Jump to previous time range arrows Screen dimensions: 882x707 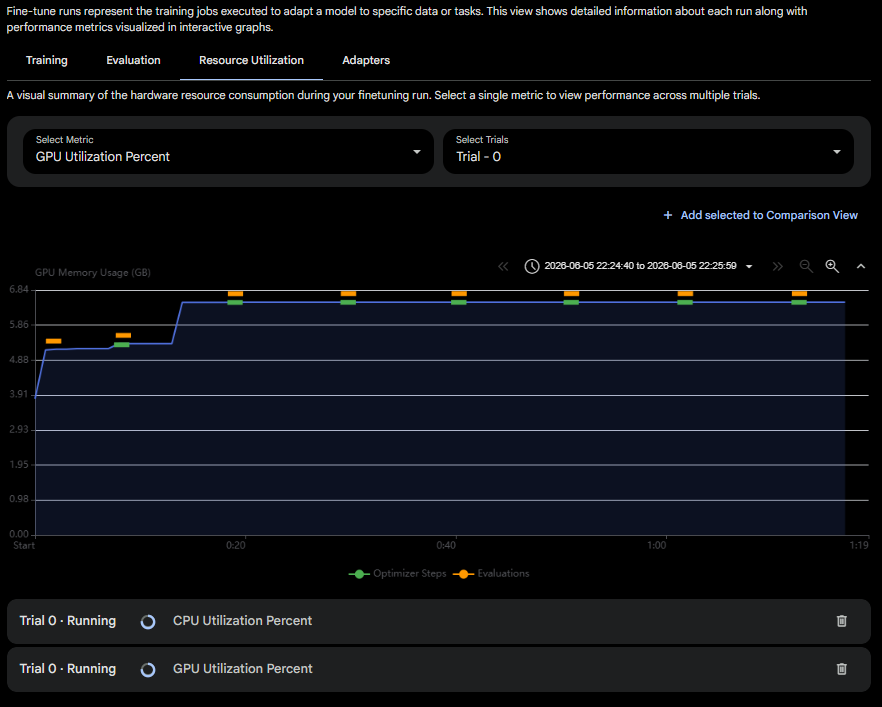(x=503, y=266)
